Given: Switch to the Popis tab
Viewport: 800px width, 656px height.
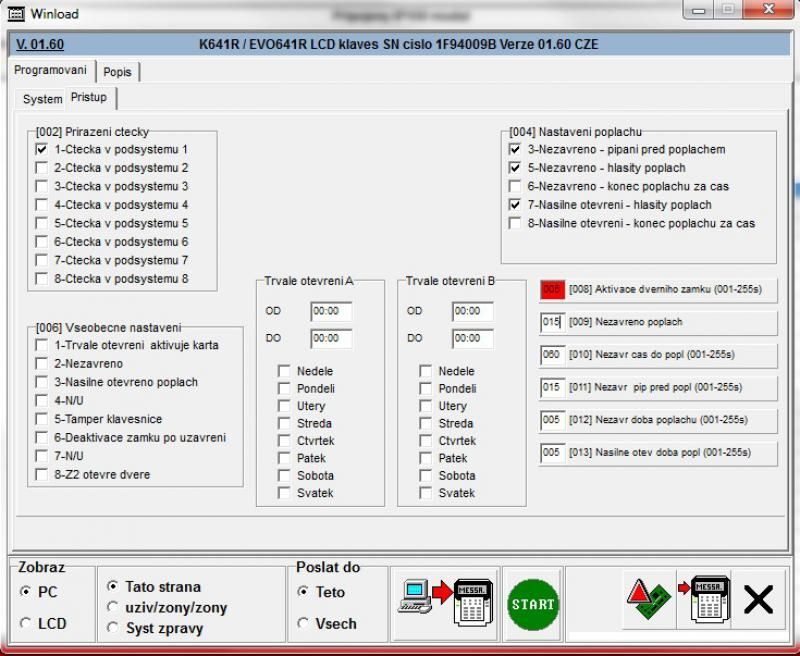Looking at the screenshot, I should click(x=119, y=72).
